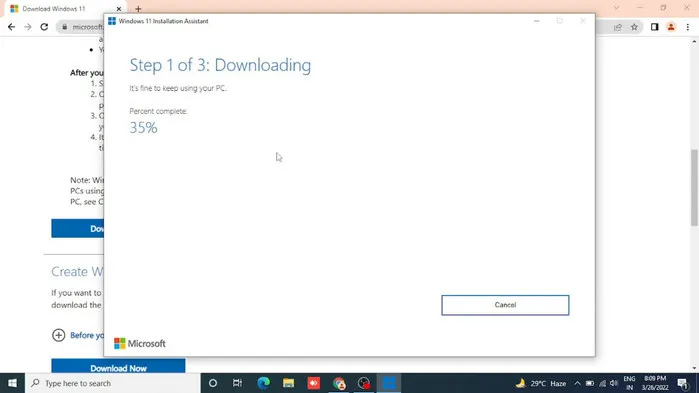Viewport: 699px width, 393px height.
Task: Open Task View on taskbar
Action: pyautogui.click(x=238, y=383)
